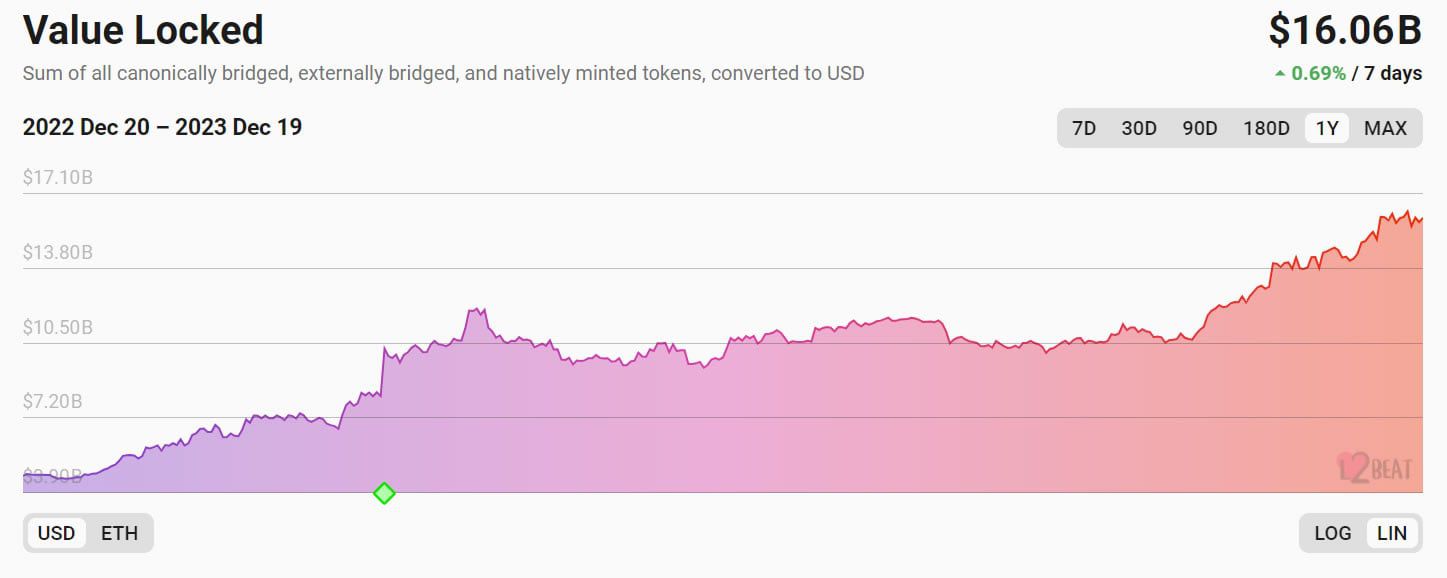Click the chart description subtitle text

(x=443, y=72)
